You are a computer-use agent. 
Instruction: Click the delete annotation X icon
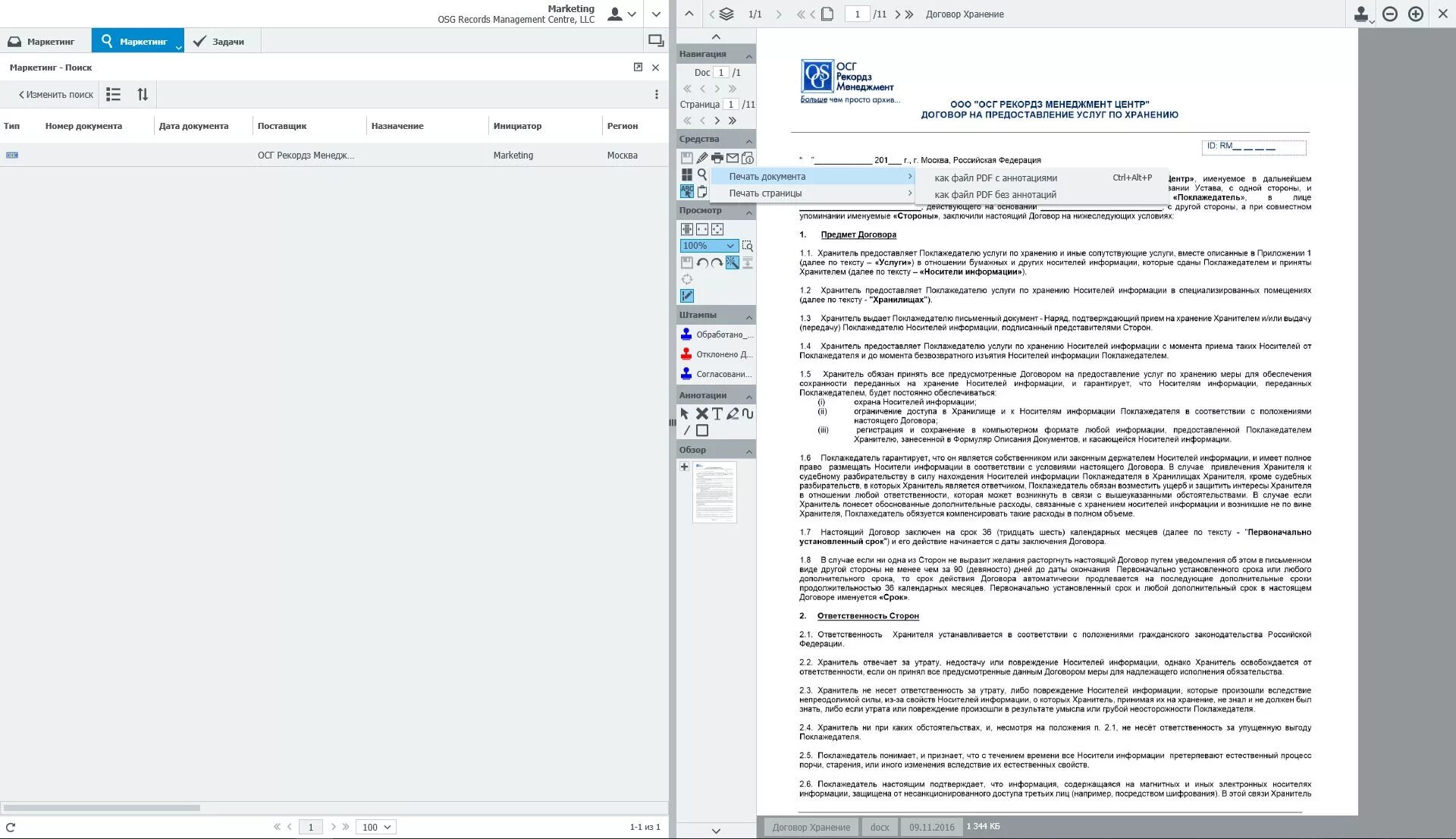(702, 413)
